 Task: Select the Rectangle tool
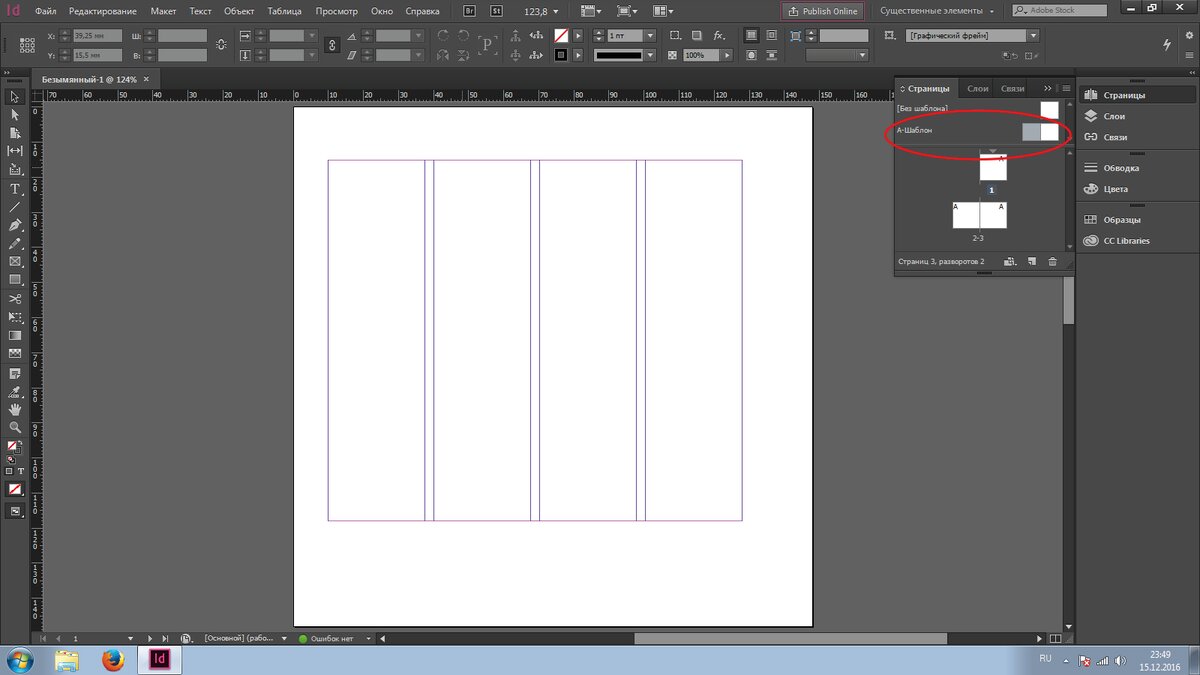coord(15,279)
